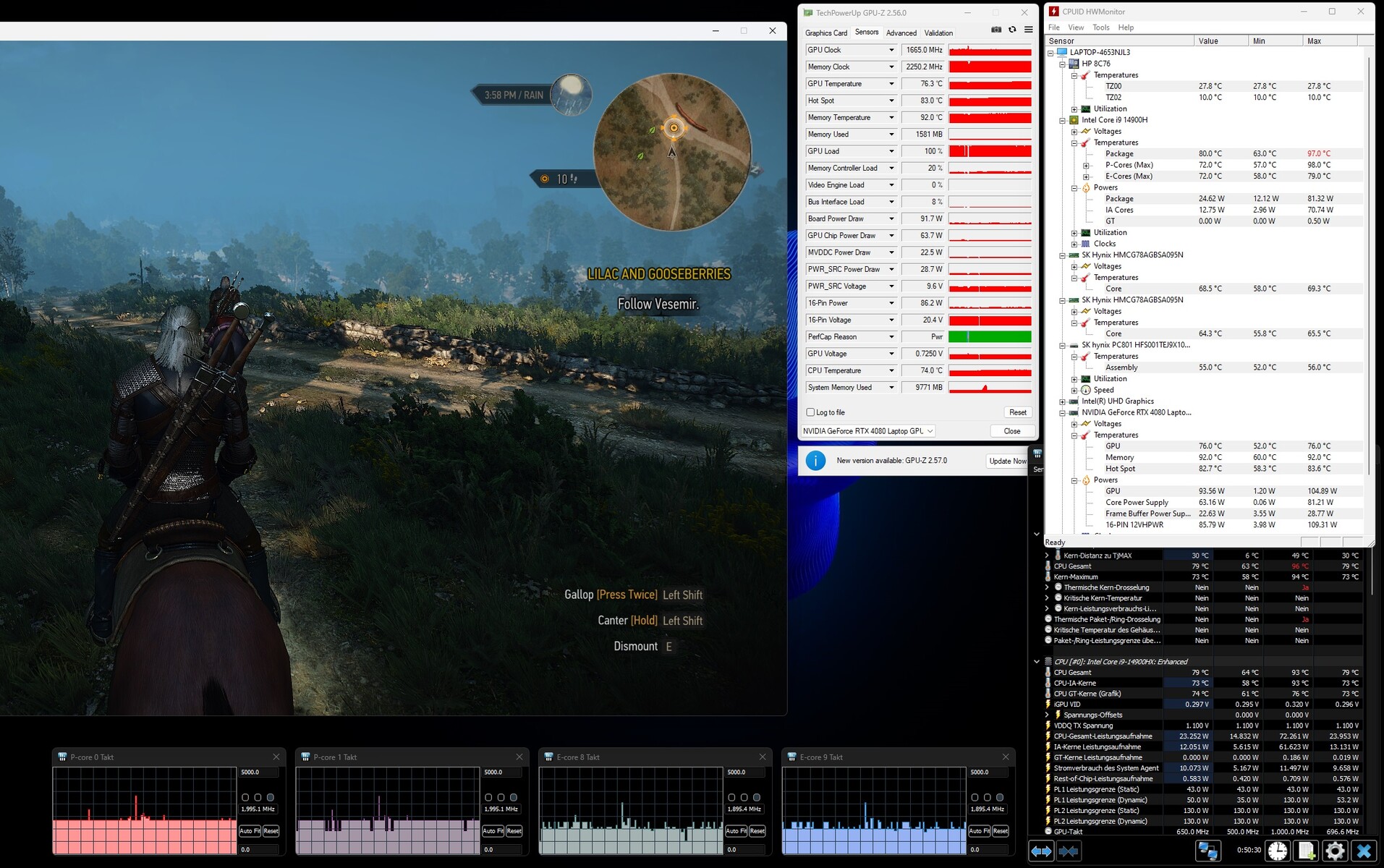Image resolution: width=1384 pixels, height=868 pixels.
Task: Open HWiNFO network monitoring computers icon
Action: coord(1207,851)
